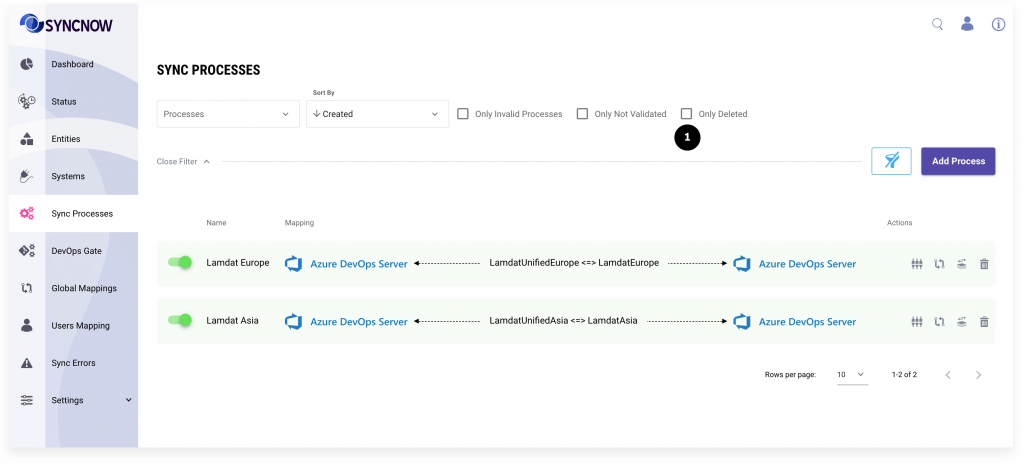
Task: Click the stack action icon for Lamdat Asia
Action: click(961, 321)
